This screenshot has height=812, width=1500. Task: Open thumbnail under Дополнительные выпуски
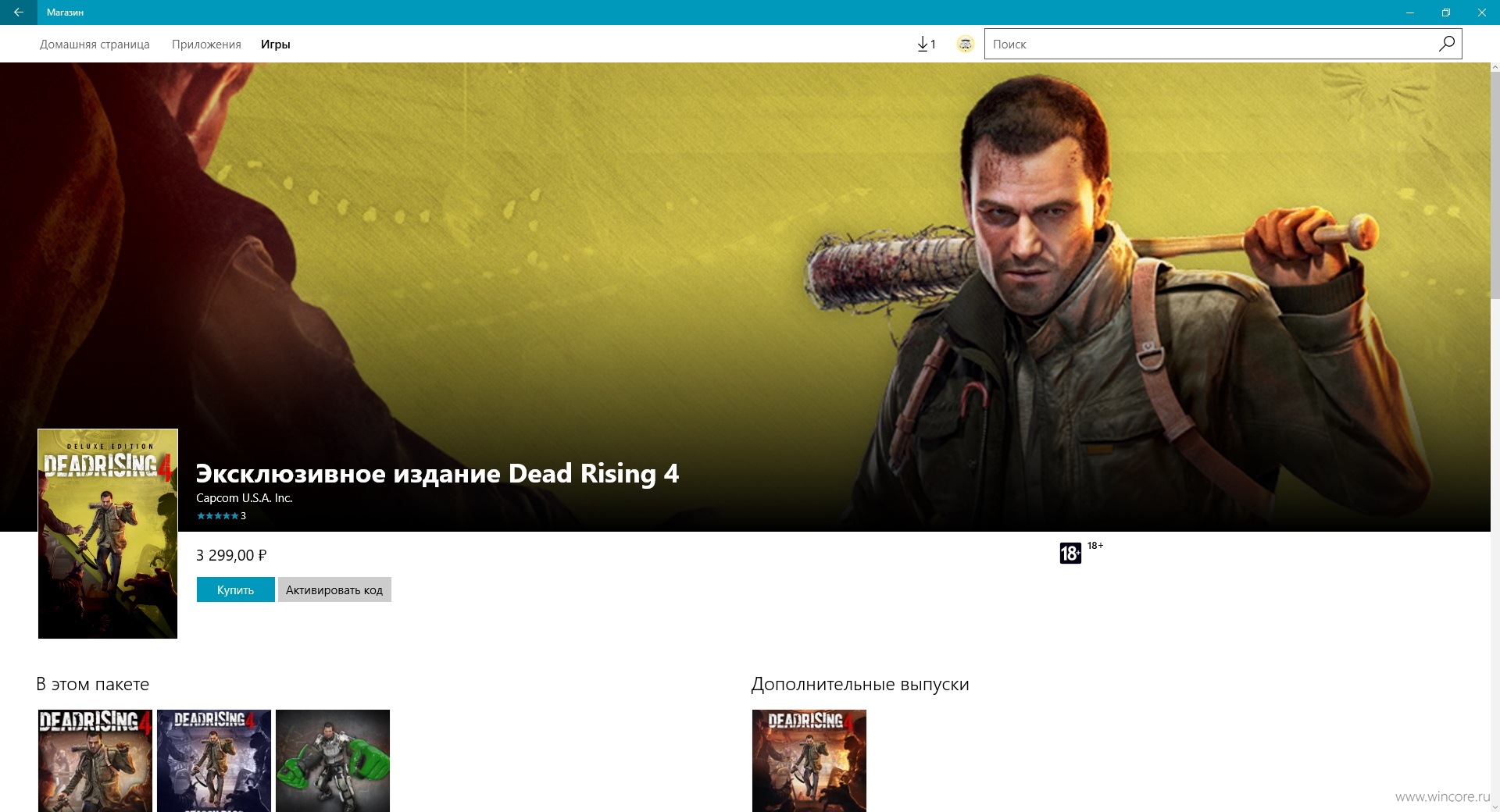pyautogui.click(x=809, y=760)
